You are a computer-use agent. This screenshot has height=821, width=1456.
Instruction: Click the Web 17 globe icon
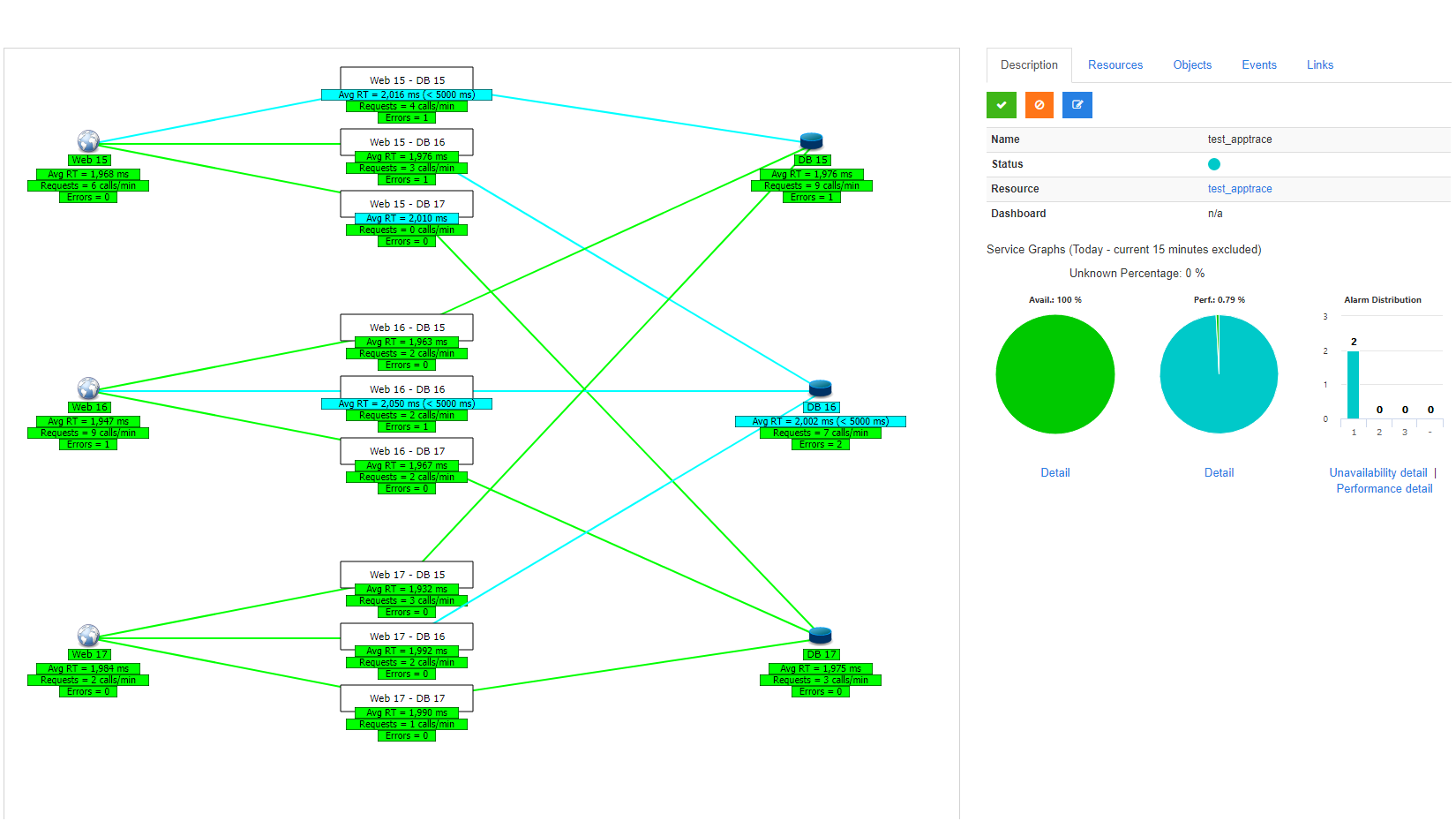click(x=88, y=636)
